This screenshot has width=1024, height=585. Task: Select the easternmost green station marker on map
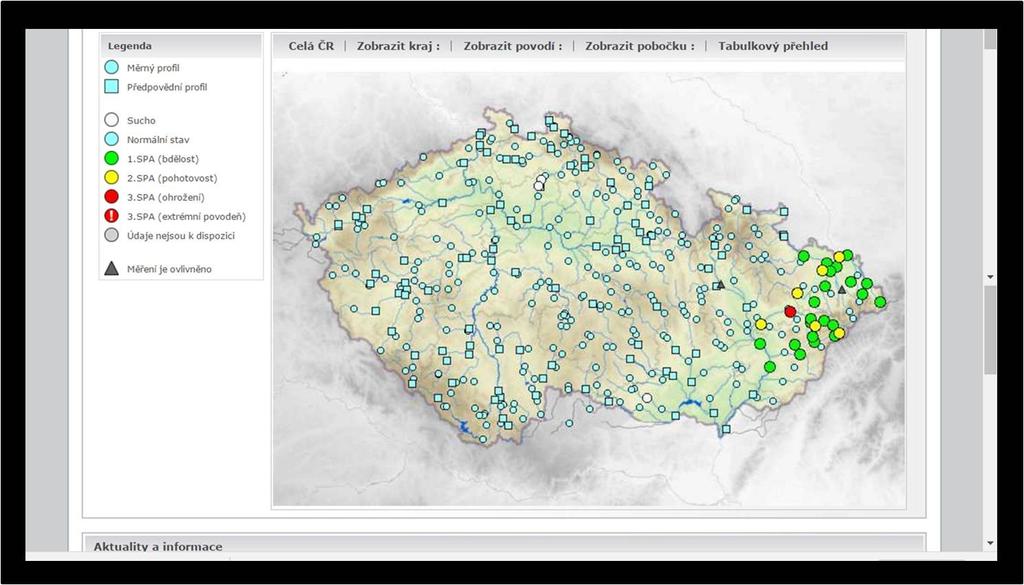pyautogui.click(x=880, y=302)
